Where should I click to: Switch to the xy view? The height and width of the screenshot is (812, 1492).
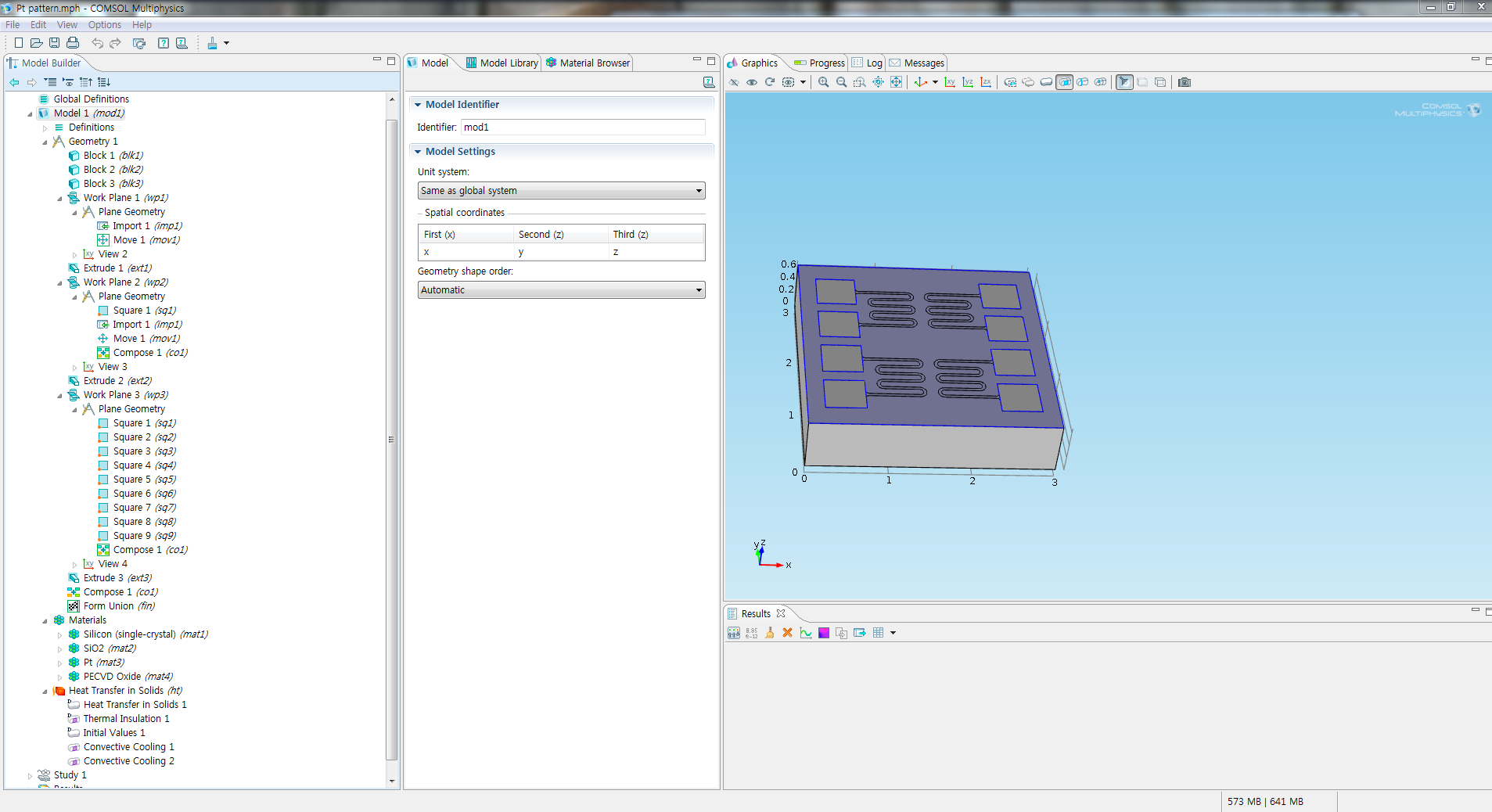(x=950, y=82)
